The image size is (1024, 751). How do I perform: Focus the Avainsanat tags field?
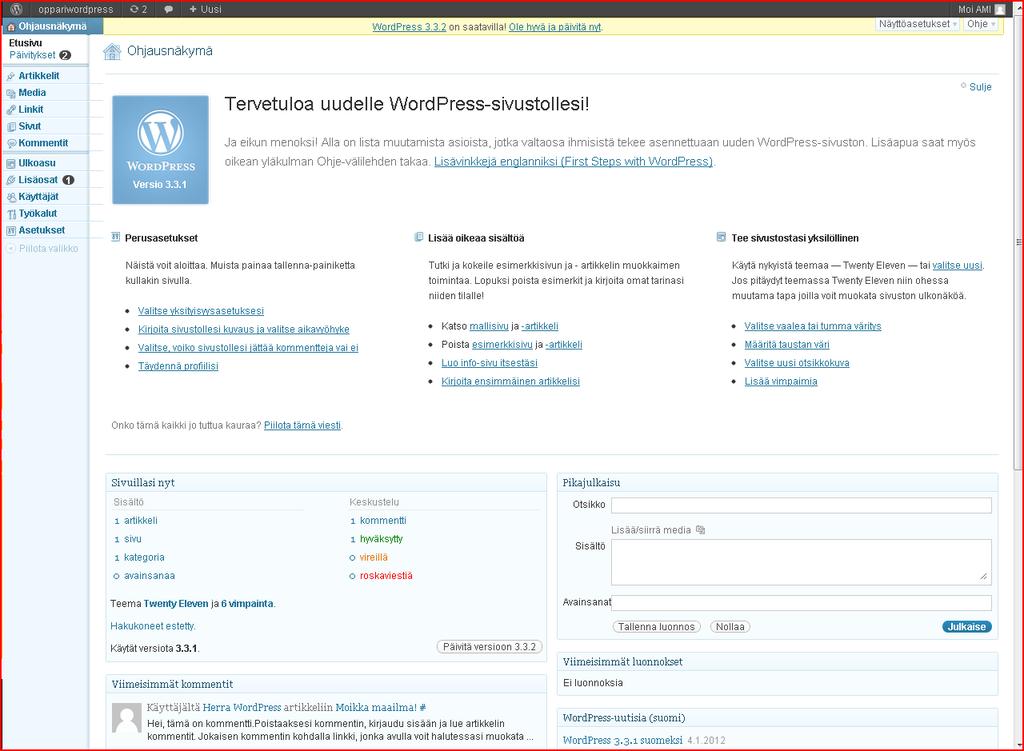pos(801,603)
